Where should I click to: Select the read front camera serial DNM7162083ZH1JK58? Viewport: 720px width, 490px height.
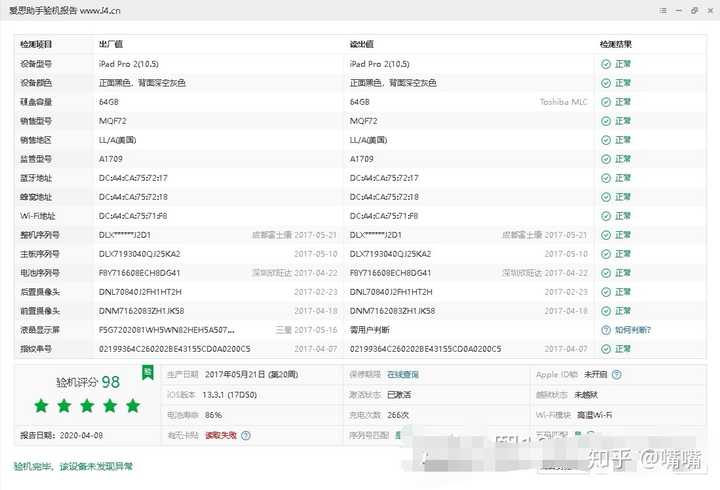click(392, 311)
